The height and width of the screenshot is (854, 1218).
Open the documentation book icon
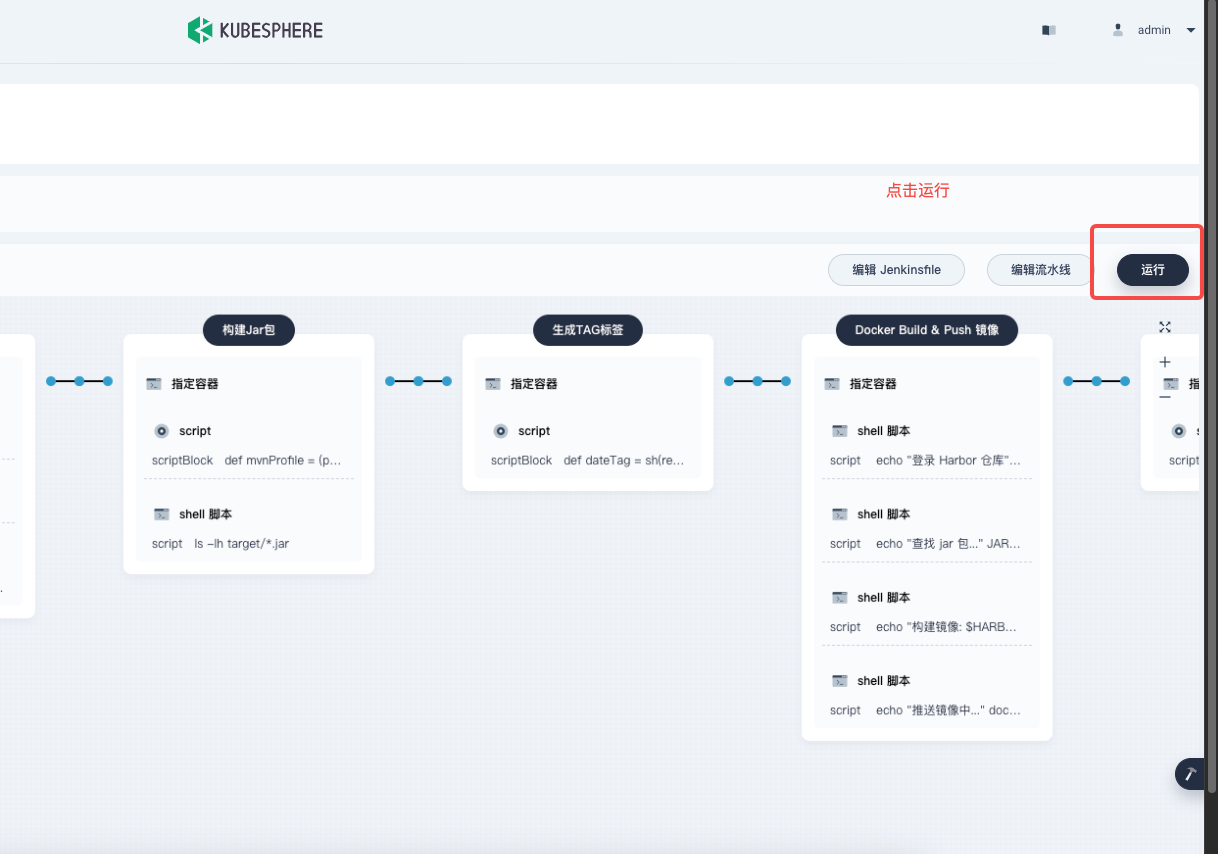pyautogui.click(x=1048, y=30)
